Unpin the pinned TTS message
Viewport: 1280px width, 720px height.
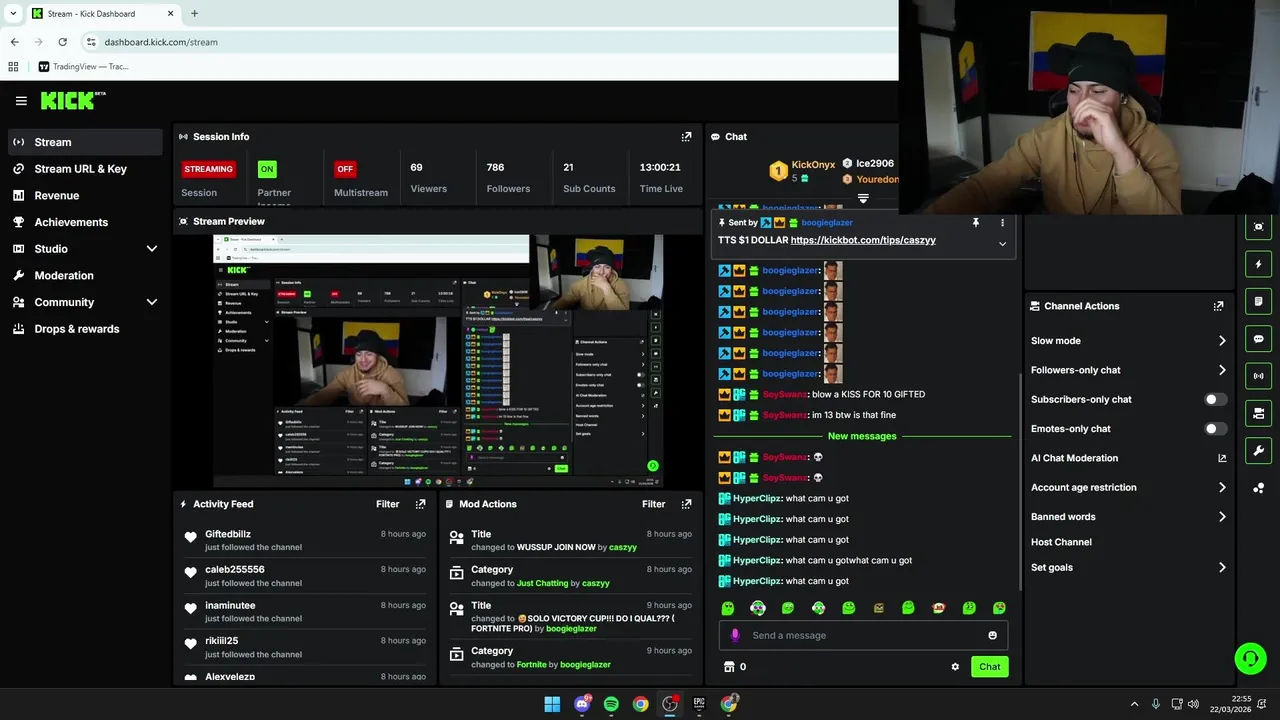click(x=975, y=223)
